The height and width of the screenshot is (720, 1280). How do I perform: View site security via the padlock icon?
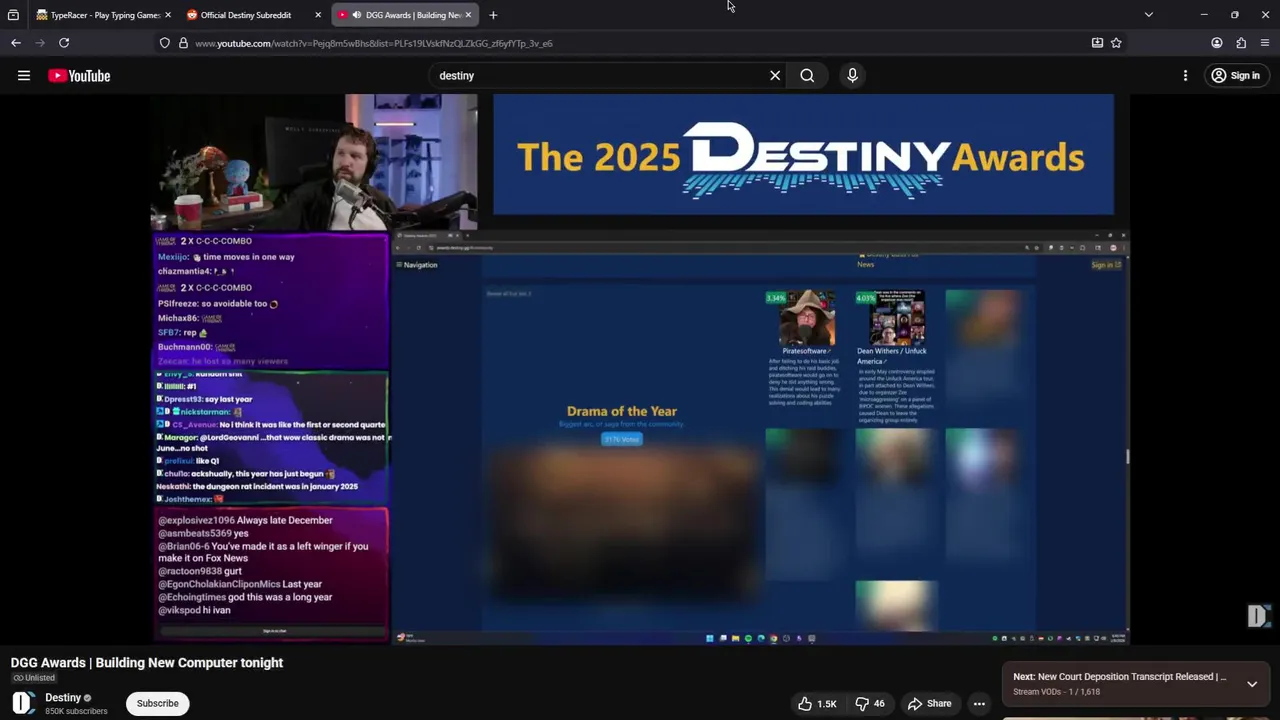pos(183,43)
